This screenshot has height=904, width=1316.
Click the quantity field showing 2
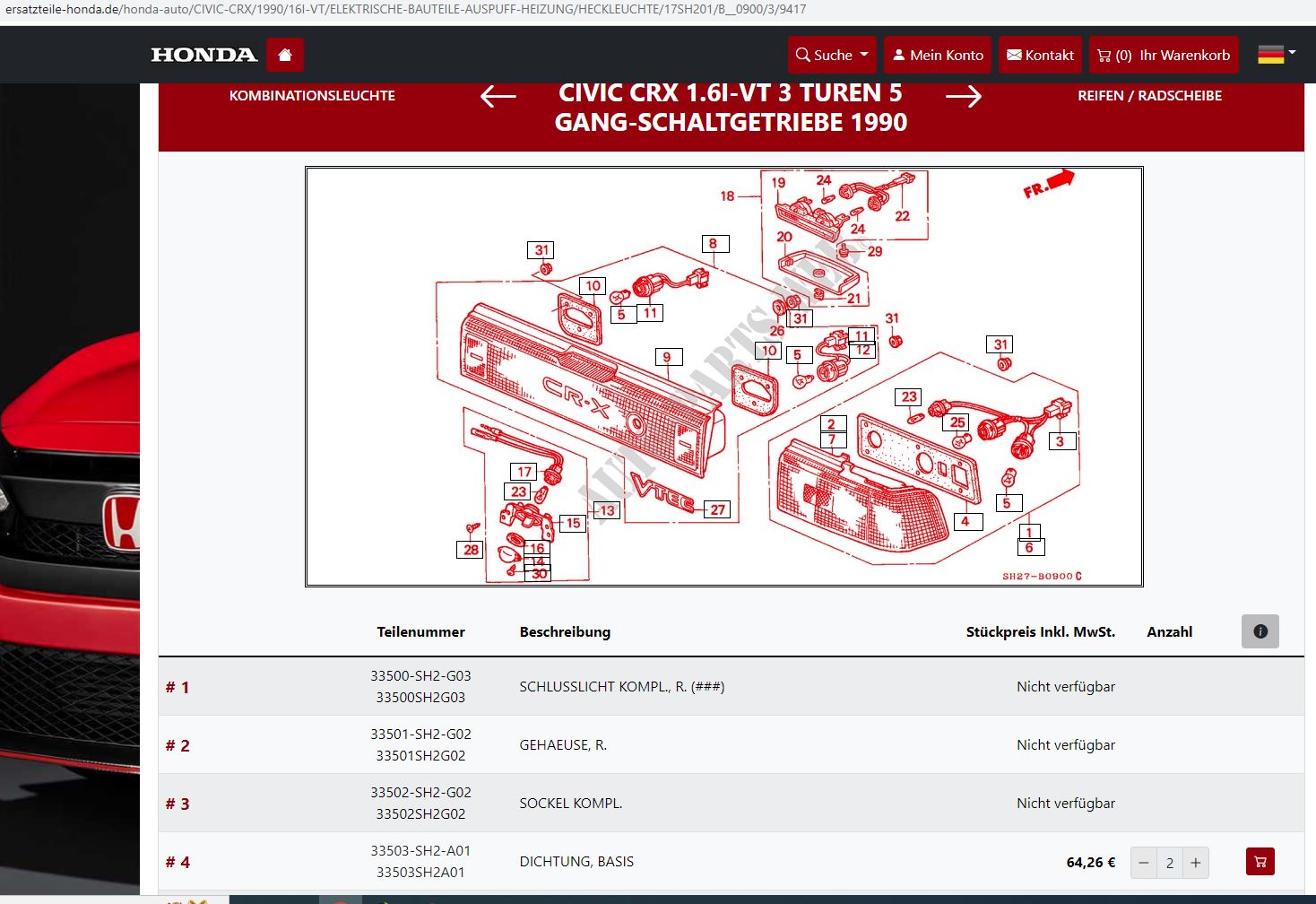(1170, 863)
